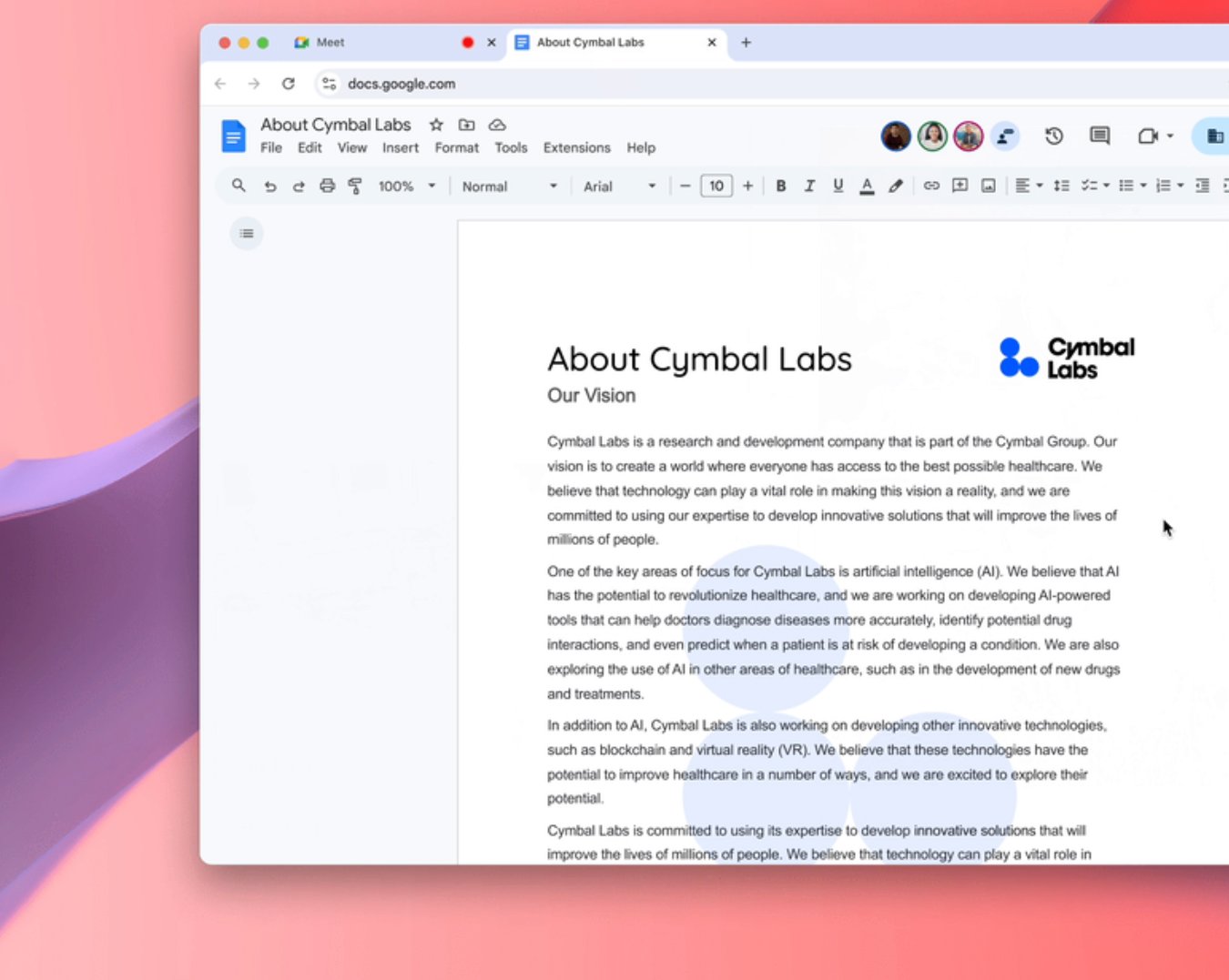Open the View menu
1229x980 pixels.
(x=352, y=147)
